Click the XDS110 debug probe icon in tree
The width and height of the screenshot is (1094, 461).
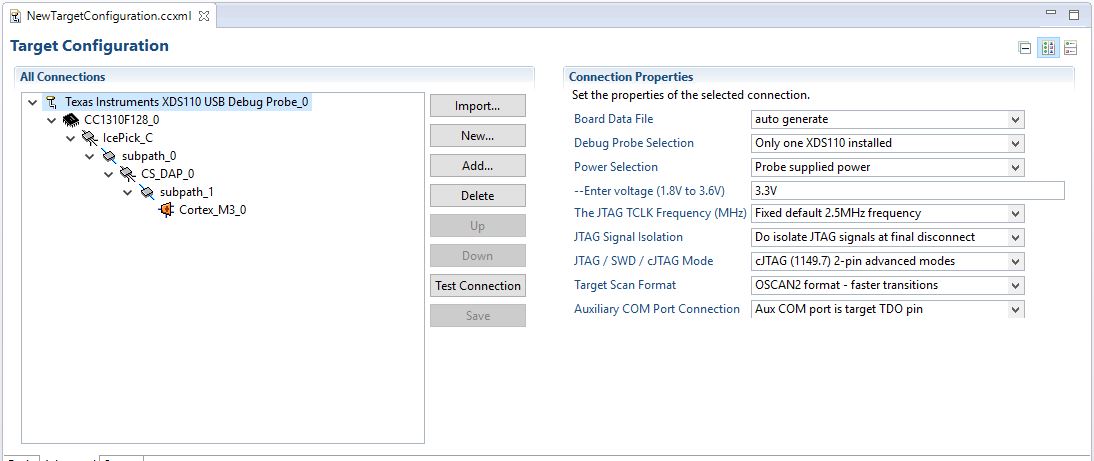click(52, 102)
